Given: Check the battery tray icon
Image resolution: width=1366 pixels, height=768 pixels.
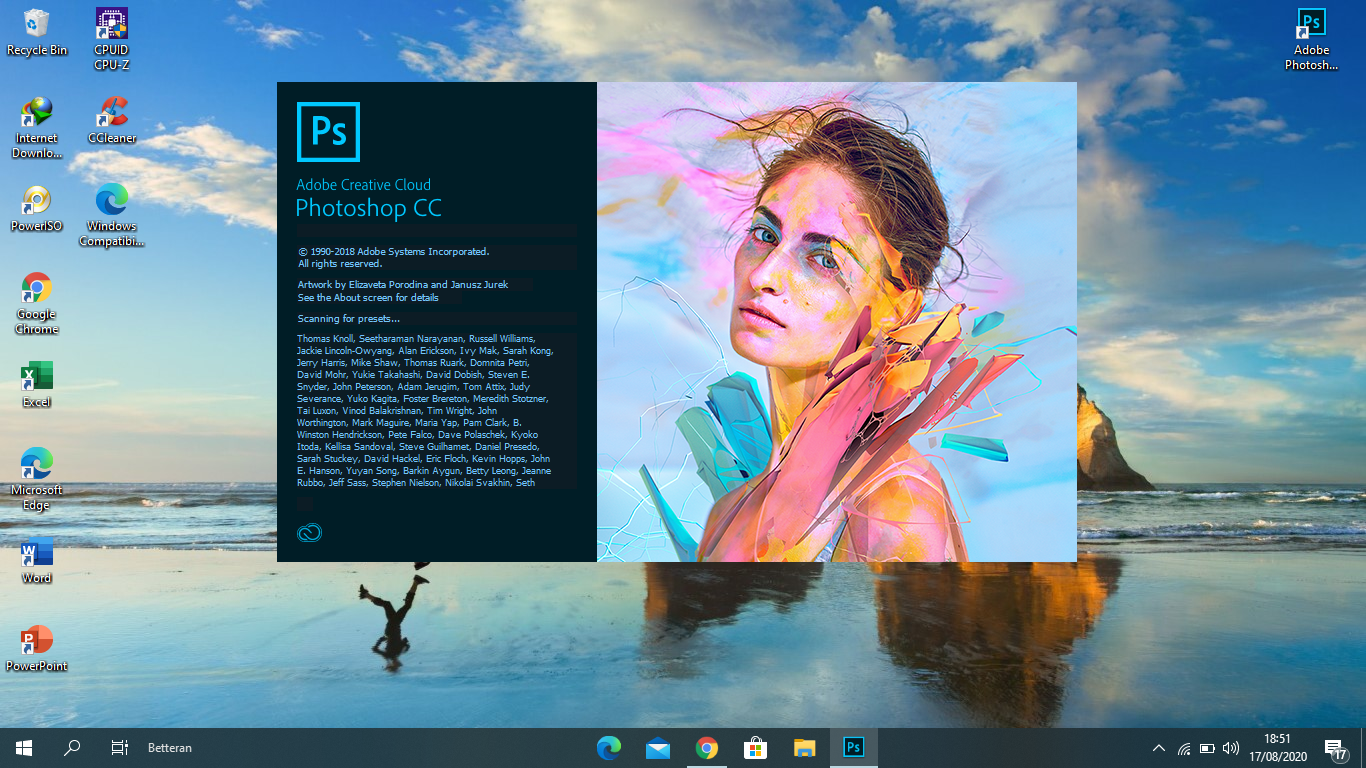Looking at the screenshot, I should pyautogui.click(x=1207, y=748).
